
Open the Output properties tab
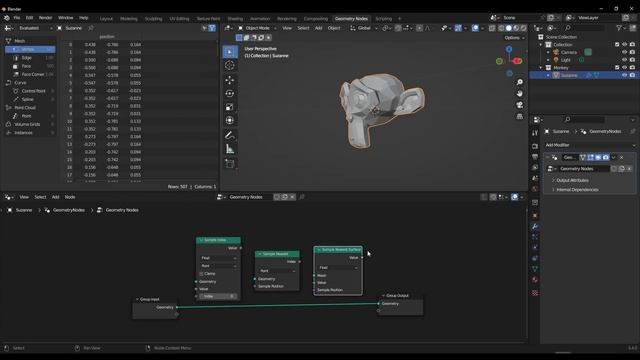[x=535, y=157]
